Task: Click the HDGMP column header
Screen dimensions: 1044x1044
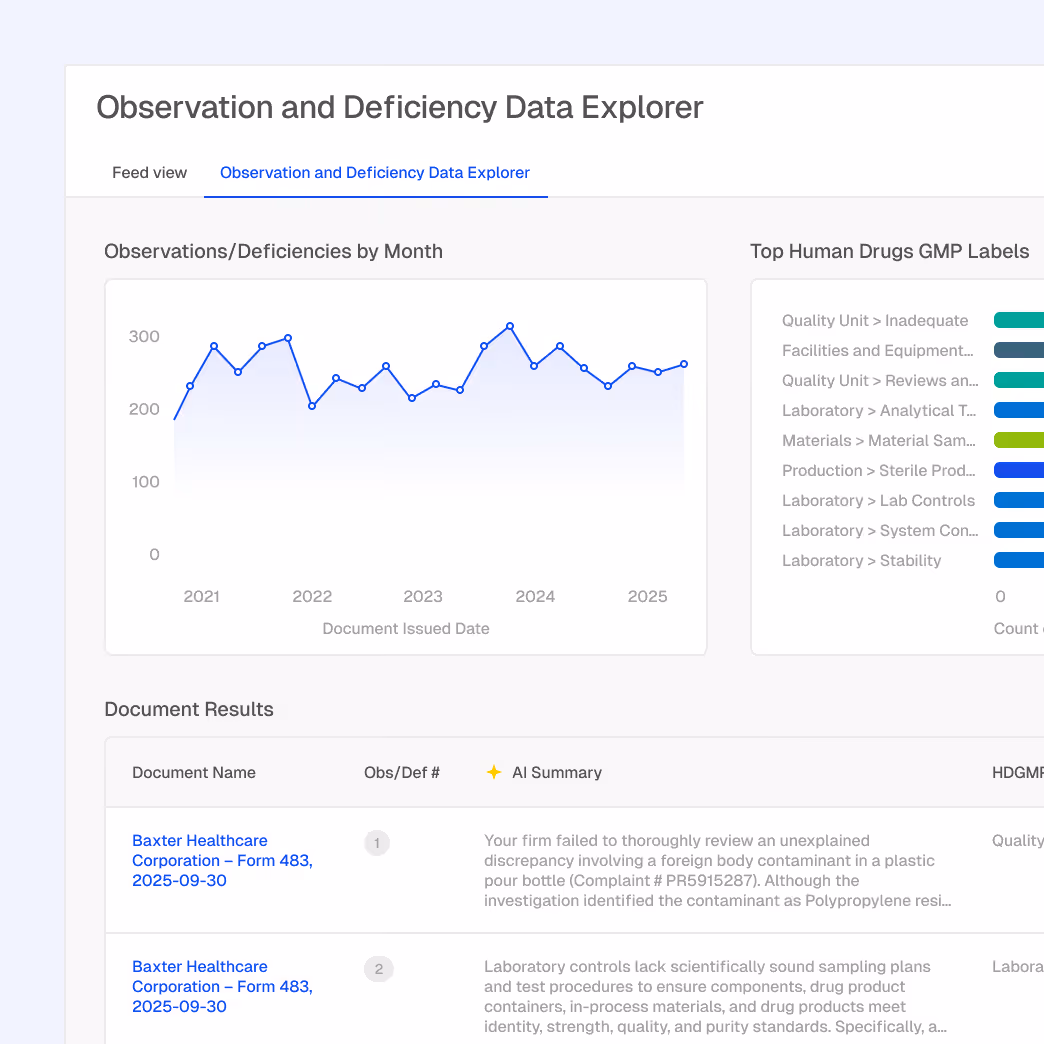Action: pyautogui.click(x=1018, y=772)
